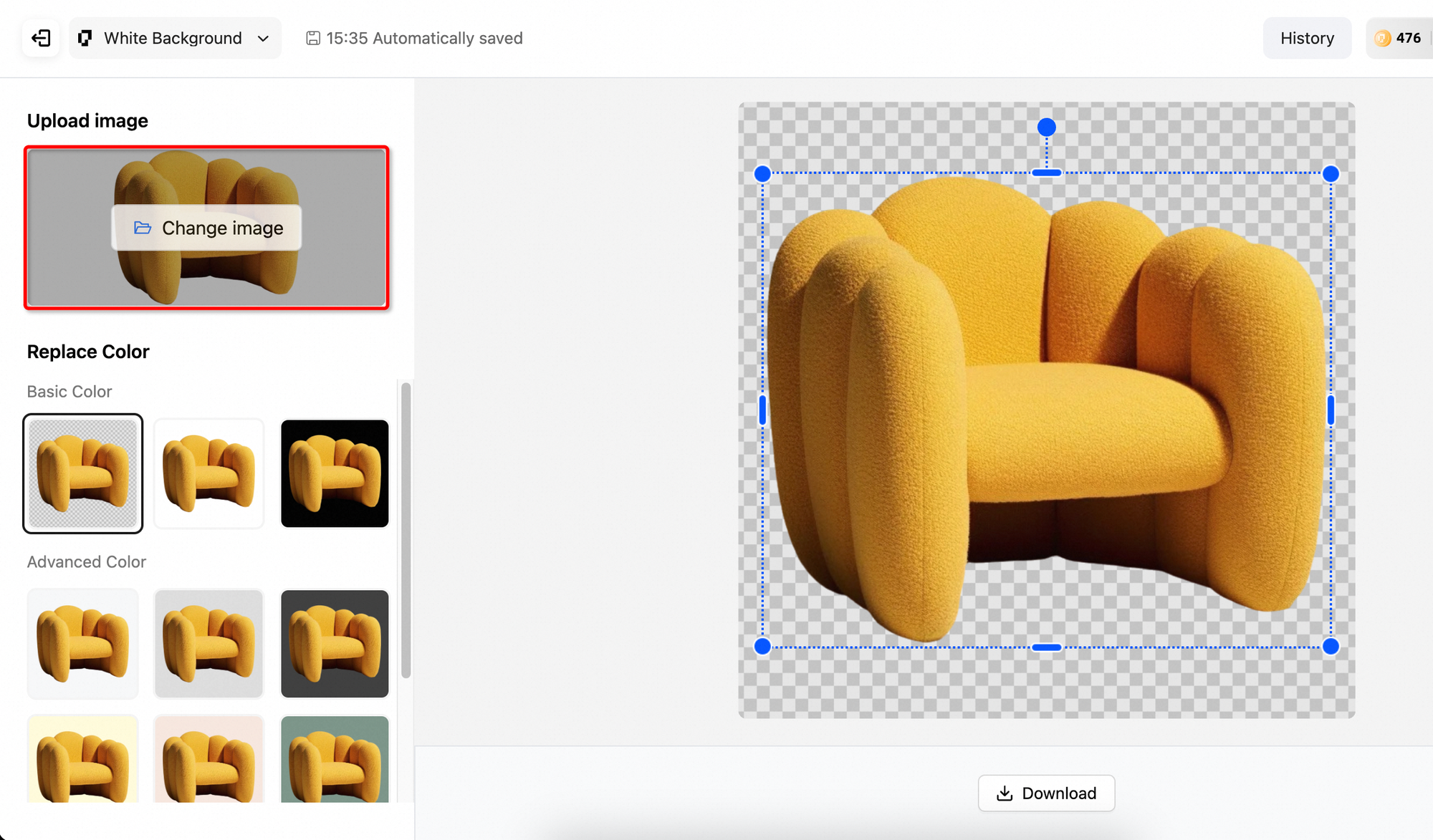Toggle the automatically saved status indicator

pyautogui.click(x=414, y=38)
